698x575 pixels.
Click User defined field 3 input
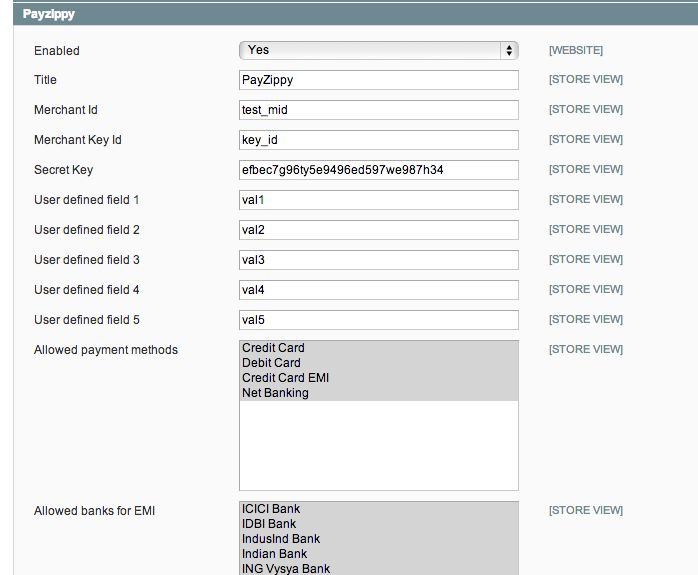[378, 260]
